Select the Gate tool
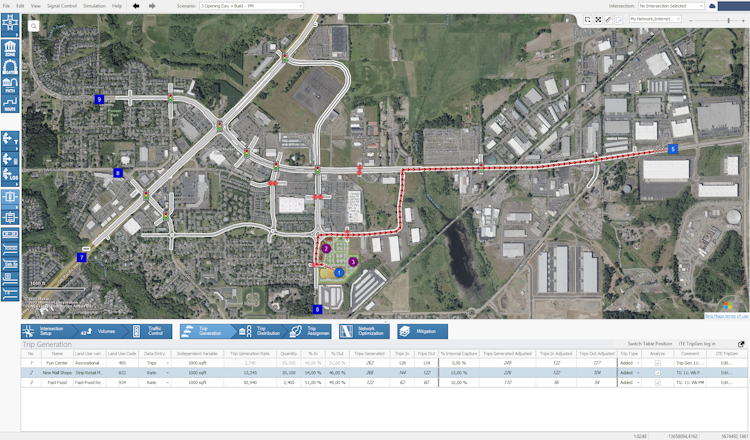Image resolution: width=750 pixels, height=440 pixels. [10, 66]
